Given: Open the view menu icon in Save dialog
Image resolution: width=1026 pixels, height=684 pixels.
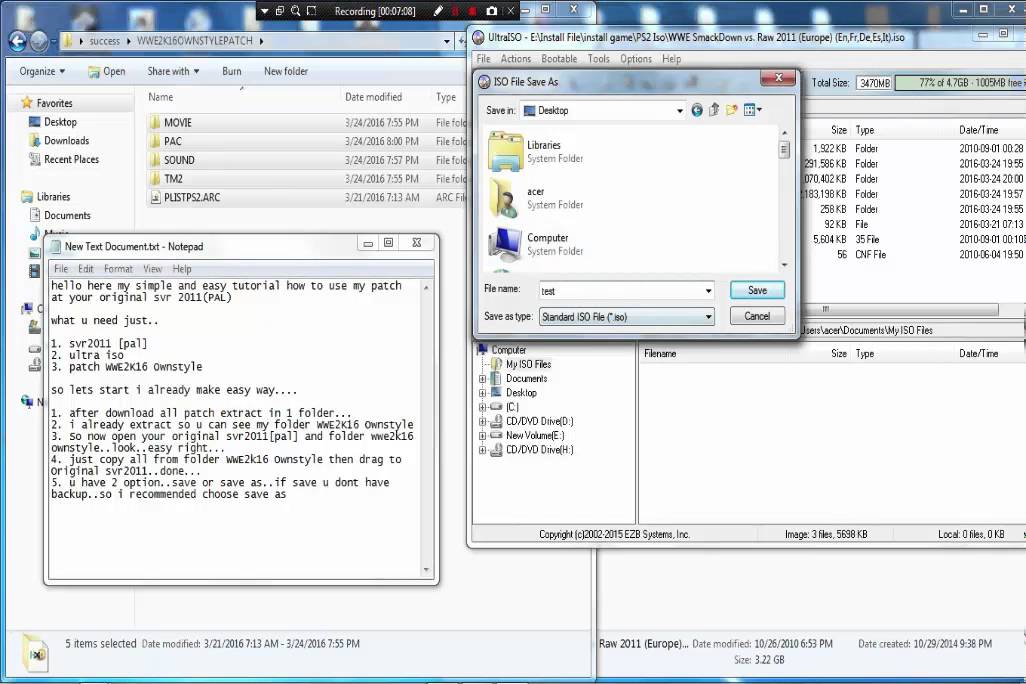Looking at the screenshot, I should tap(752, 110).
